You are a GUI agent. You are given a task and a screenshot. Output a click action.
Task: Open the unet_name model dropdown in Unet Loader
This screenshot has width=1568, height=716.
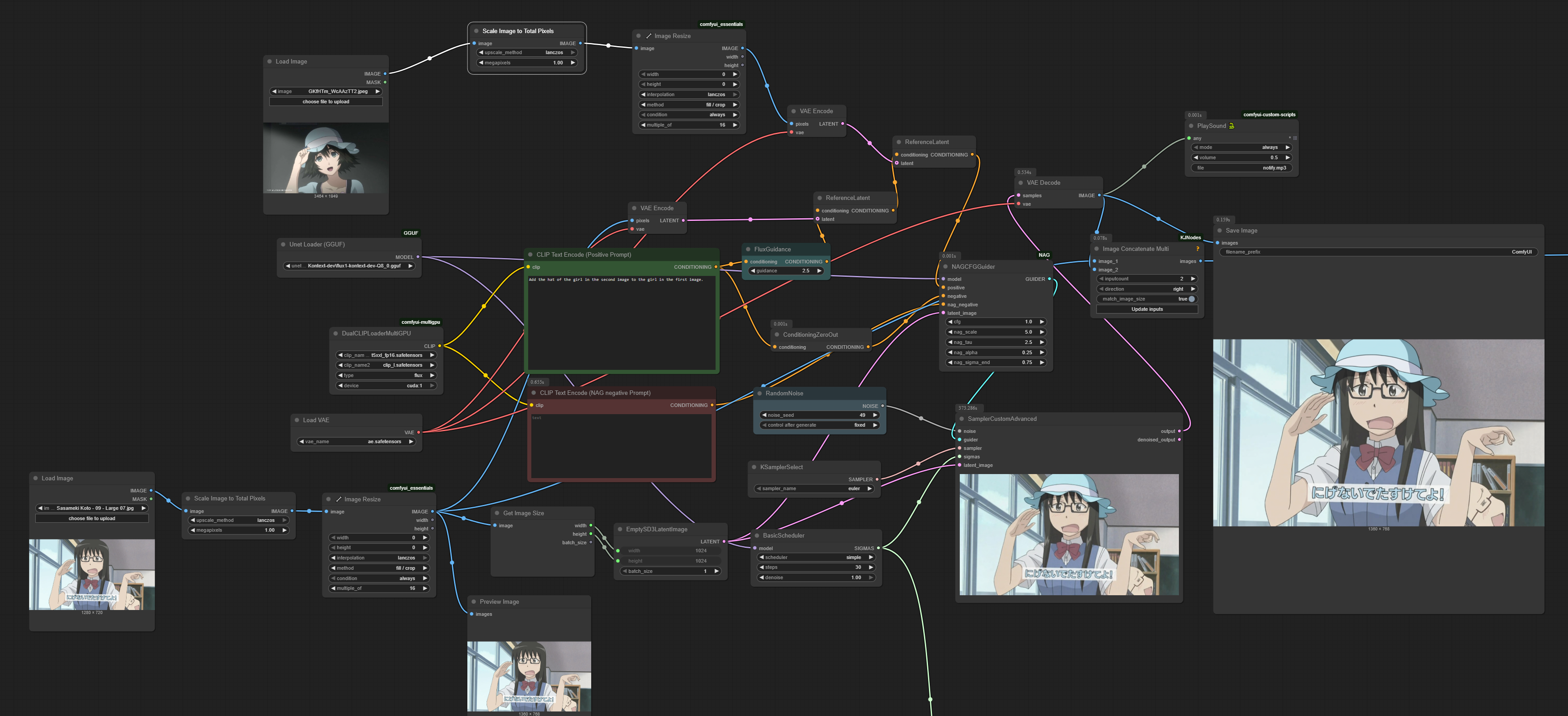click(x=349, y=266)
